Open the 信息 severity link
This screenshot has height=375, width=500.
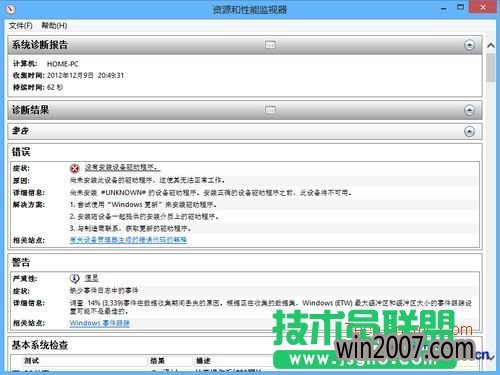(x=91, y=278)
